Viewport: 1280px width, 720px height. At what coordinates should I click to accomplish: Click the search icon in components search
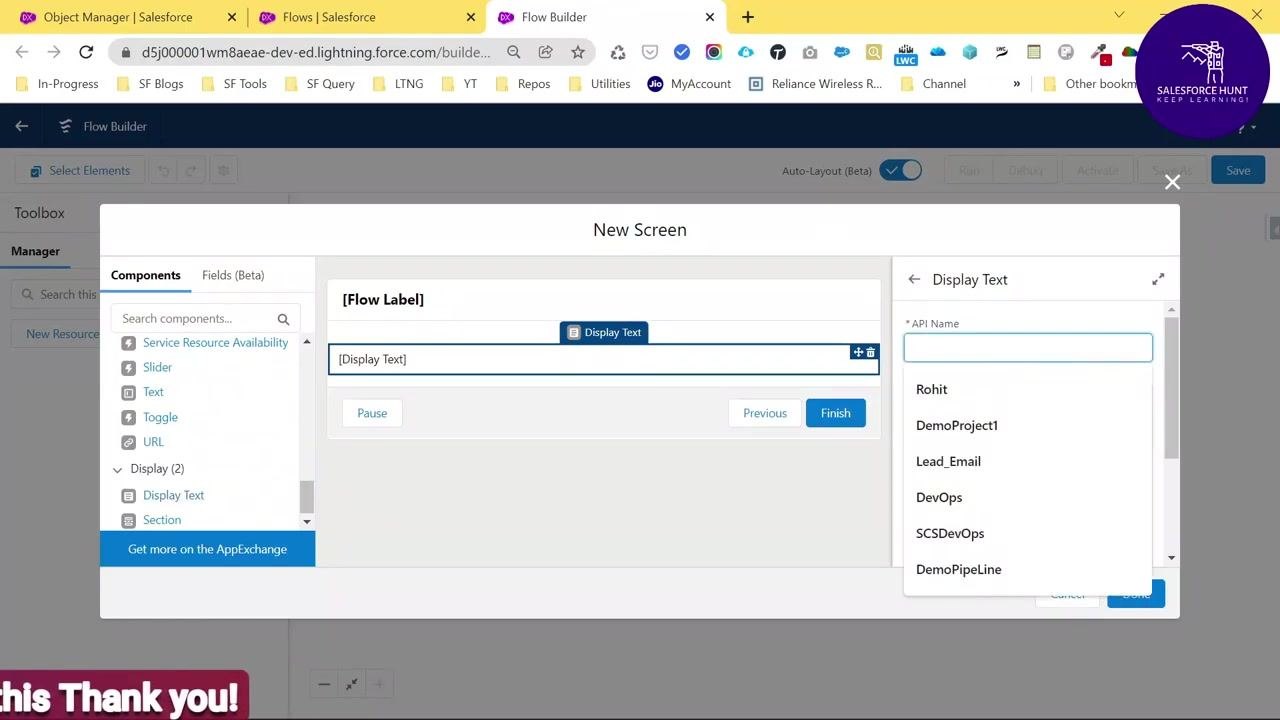283,319
